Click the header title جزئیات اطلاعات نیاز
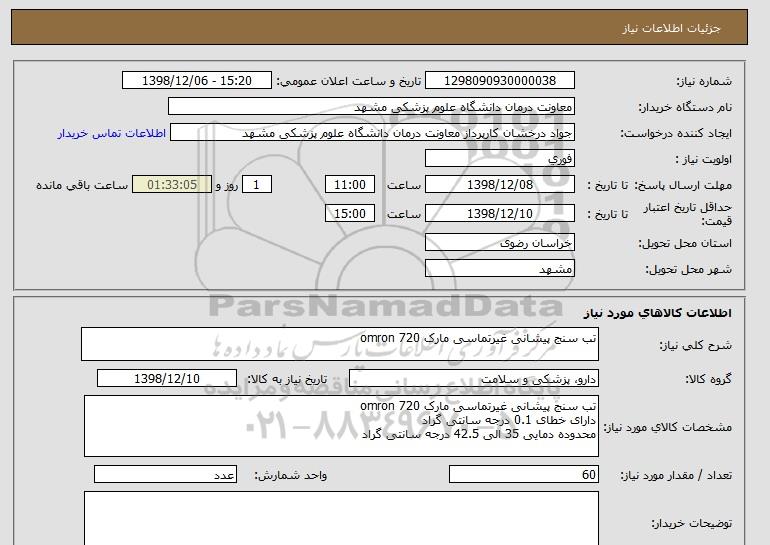 click(x=671, y=28)
